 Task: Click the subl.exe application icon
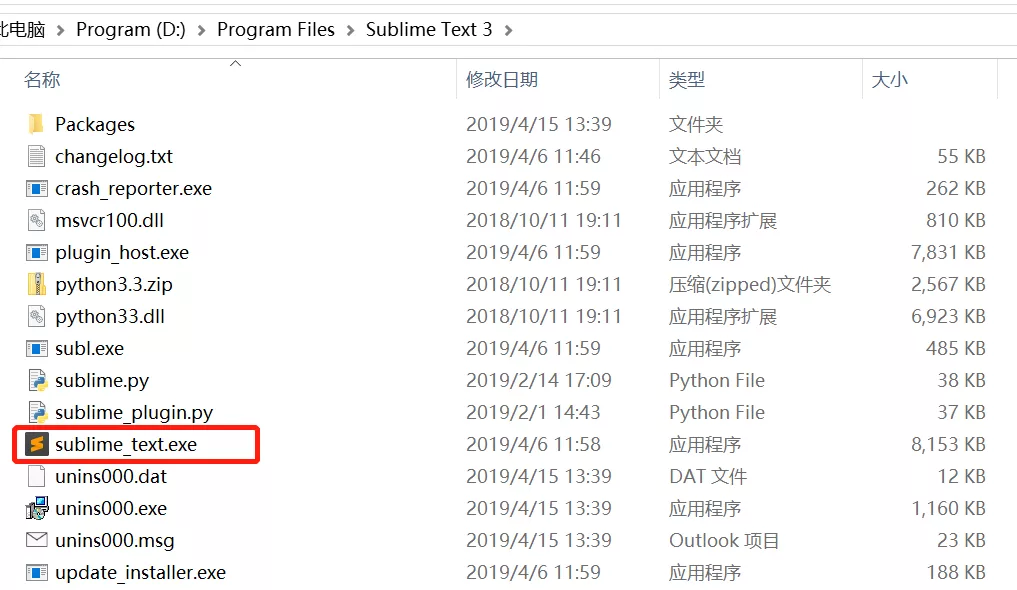point(36,349)
